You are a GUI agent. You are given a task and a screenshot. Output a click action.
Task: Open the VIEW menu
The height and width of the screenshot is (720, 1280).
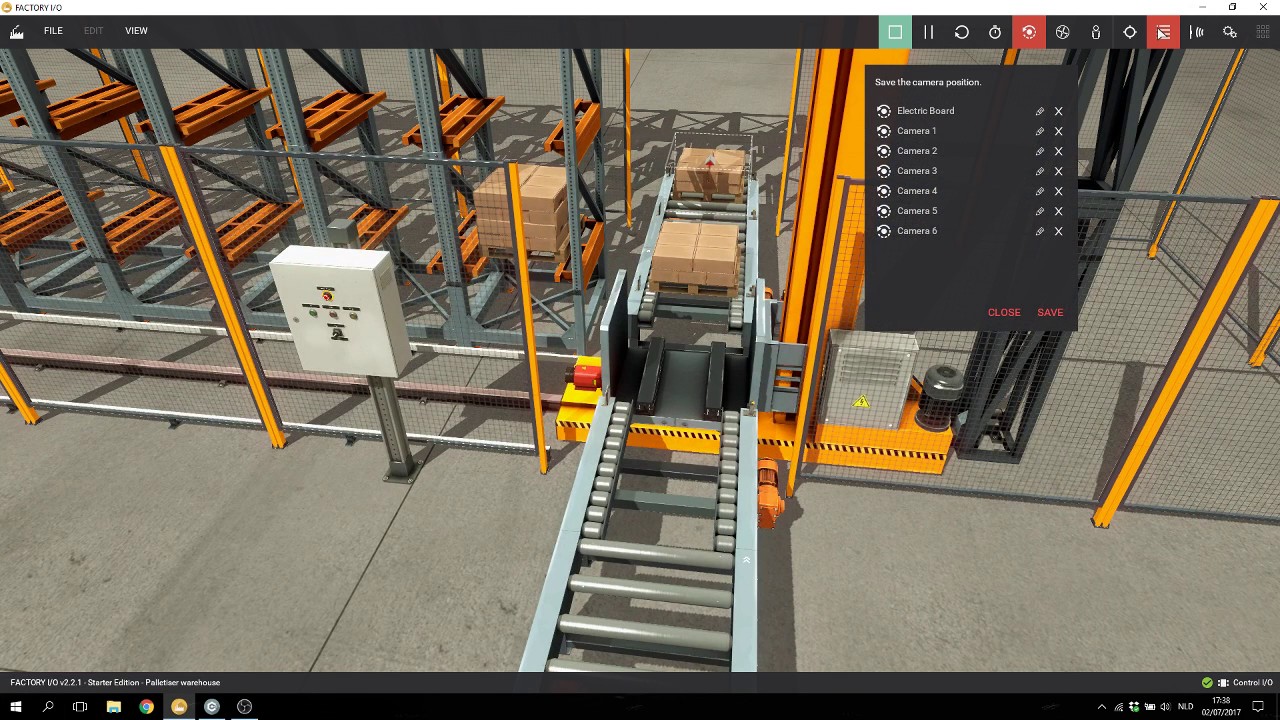pyautogui.click(x=136, y=31)
